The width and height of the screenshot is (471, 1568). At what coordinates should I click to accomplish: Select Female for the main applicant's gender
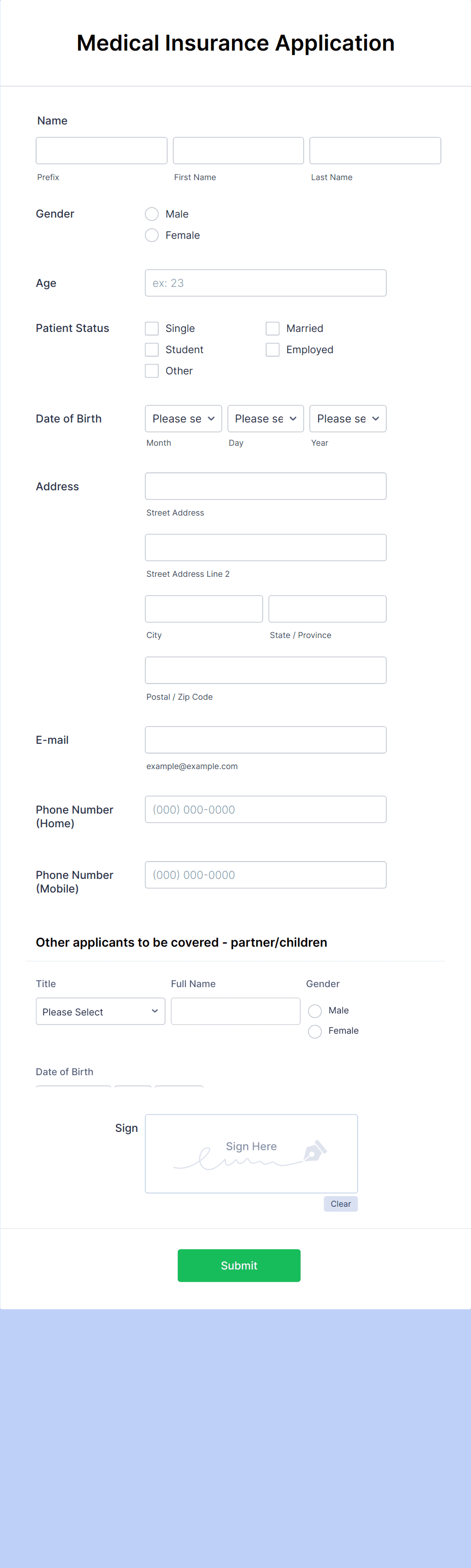152,235
